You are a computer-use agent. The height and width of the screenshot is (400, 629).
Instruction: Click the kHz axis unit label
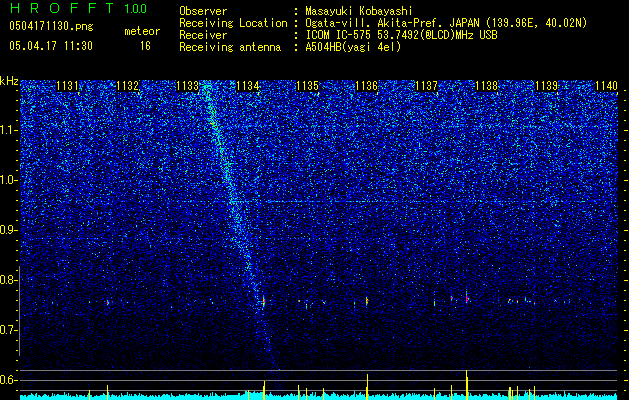point(9,81)
